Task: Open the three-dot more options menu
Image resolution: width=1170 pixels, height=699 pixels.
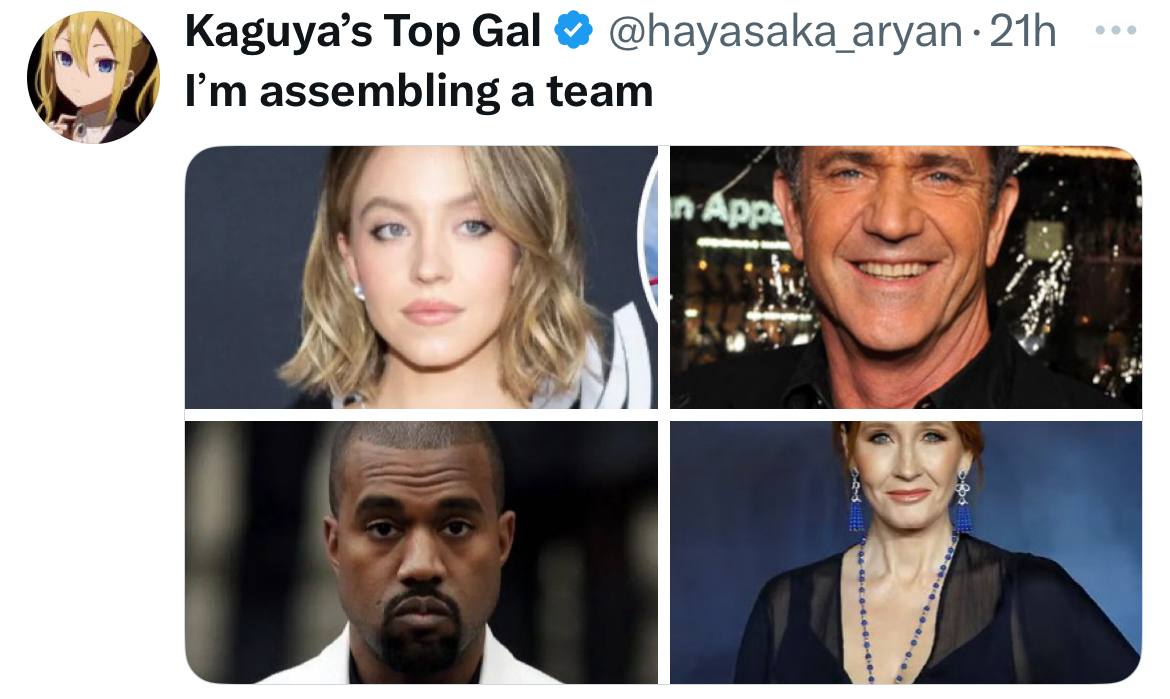Action: pyautogui.click(x=1116, y=31)
